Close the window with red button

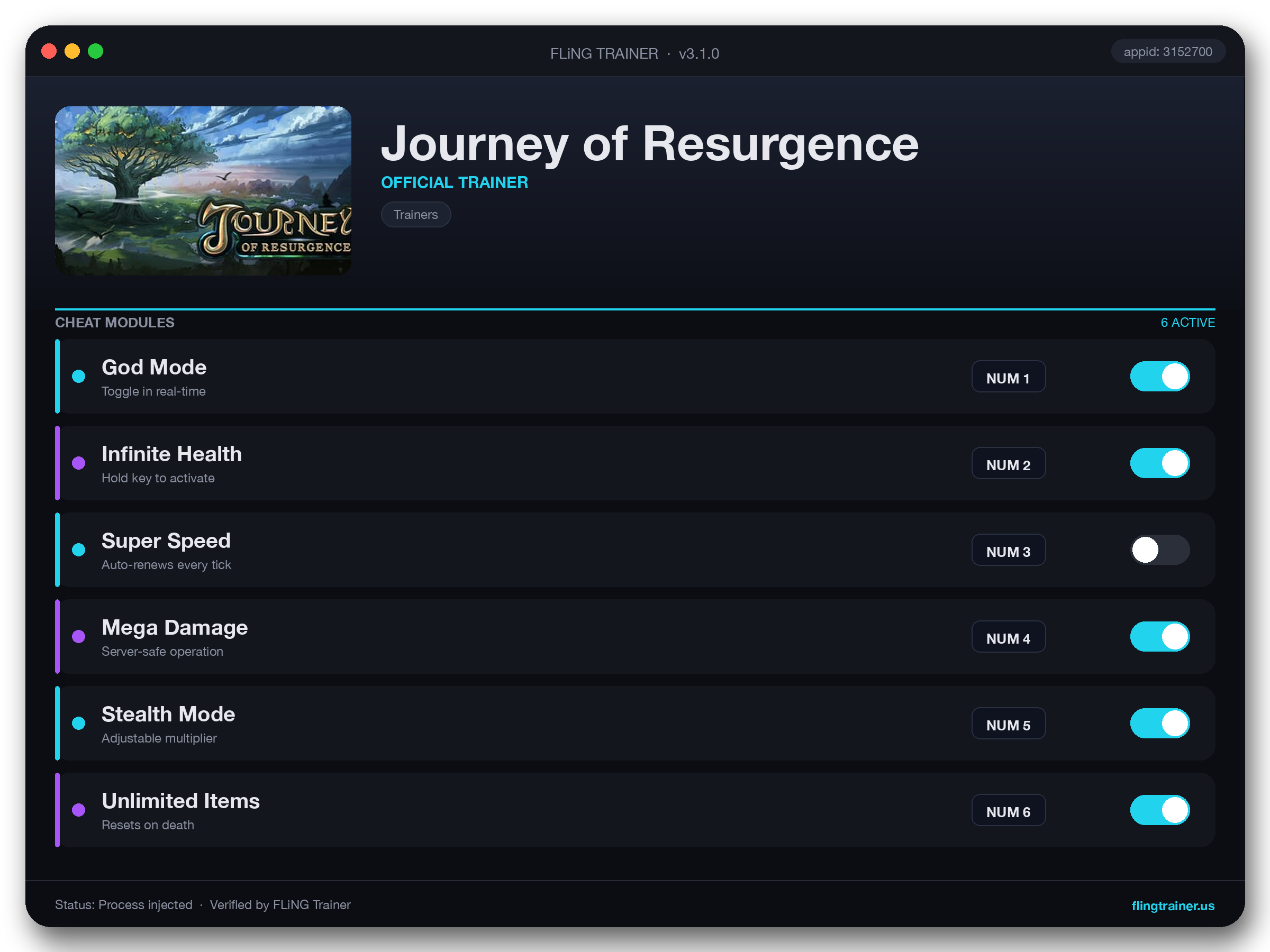pyautogui.click(x=49, y=52)
